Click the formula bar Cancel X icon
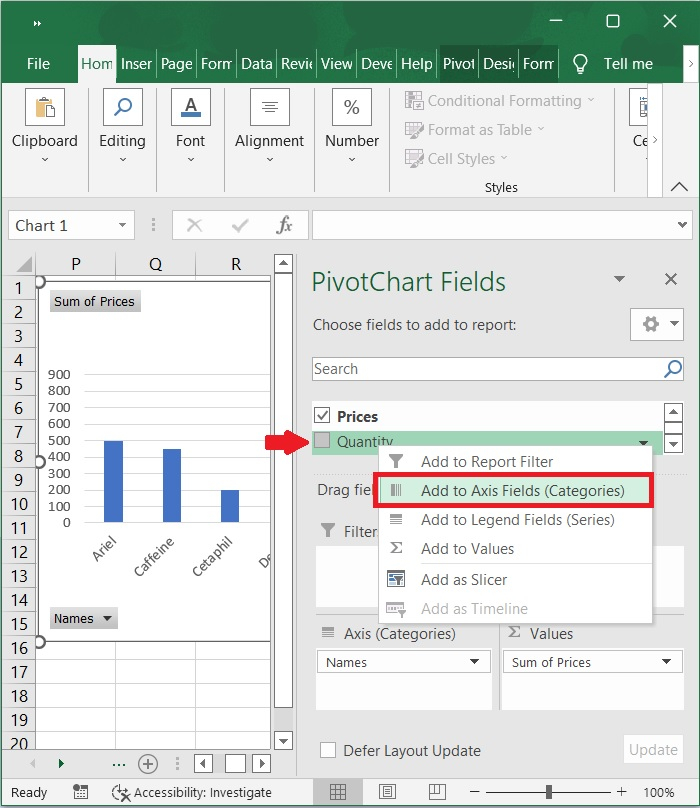Image resolution: width=700 pixels, height=808 pixels. [194, 225]
